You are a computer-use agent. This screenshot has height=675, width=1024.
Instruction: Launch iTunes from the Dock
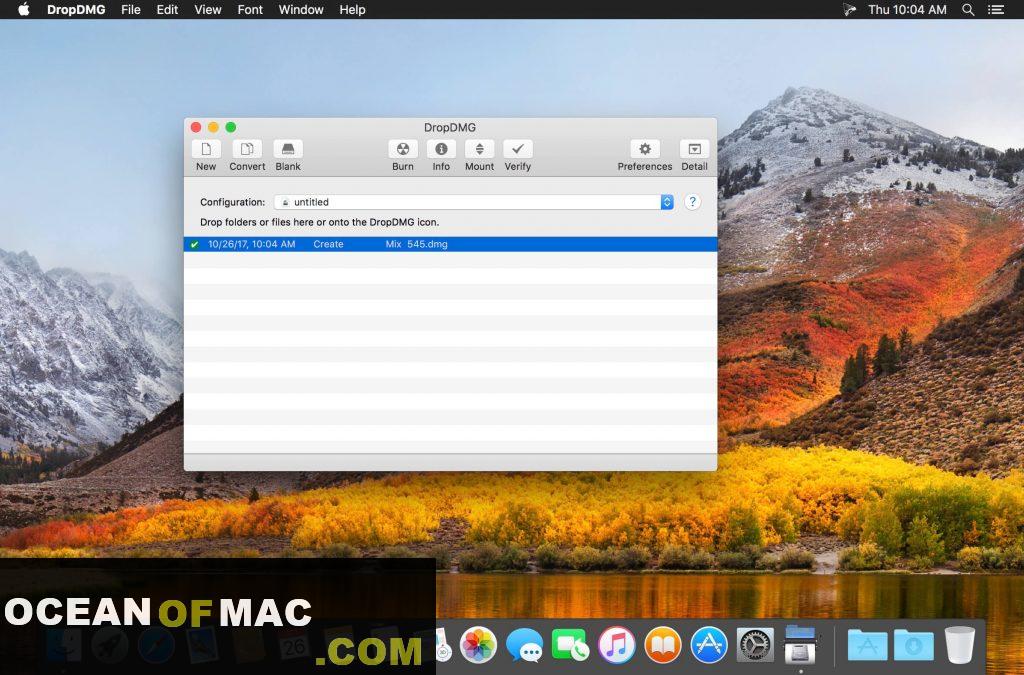tap(616, 644)
